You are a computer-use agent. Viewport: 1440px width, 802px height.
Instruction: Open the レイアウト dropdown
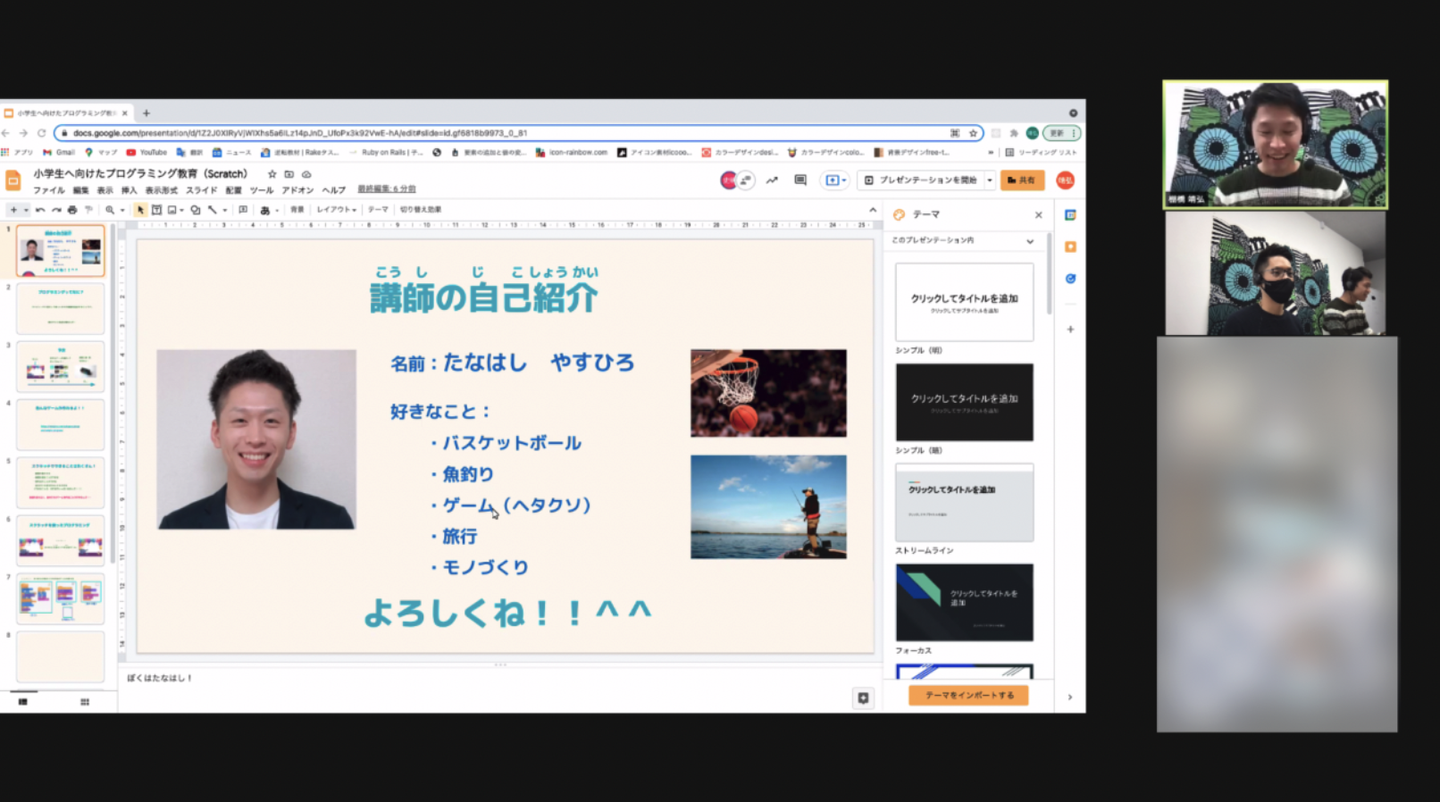[336, 210]
